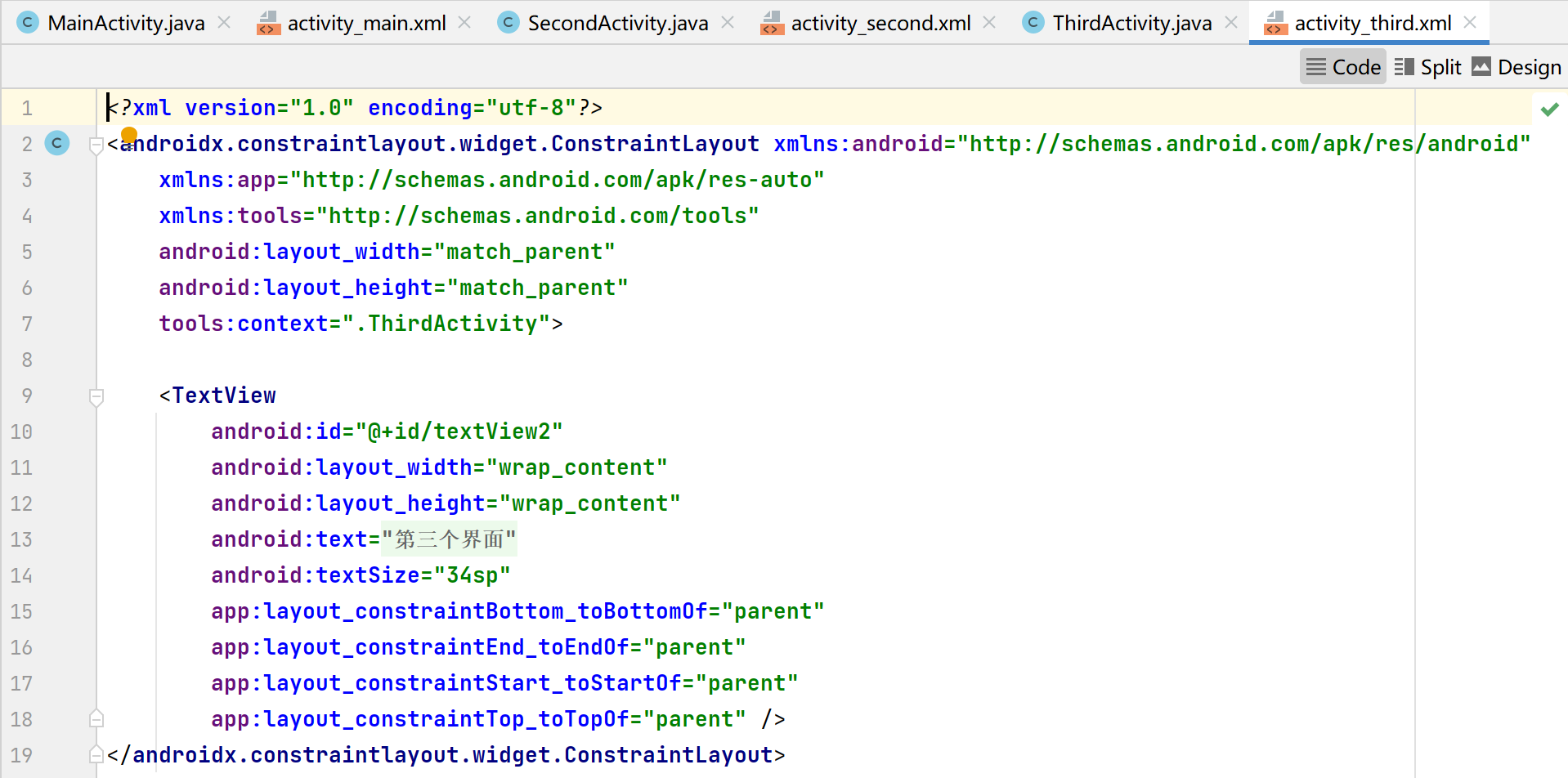Click the Java class icon on SecondActivity.java tab
This screenshot has height=778, width=1568.
tap(508, 23)
